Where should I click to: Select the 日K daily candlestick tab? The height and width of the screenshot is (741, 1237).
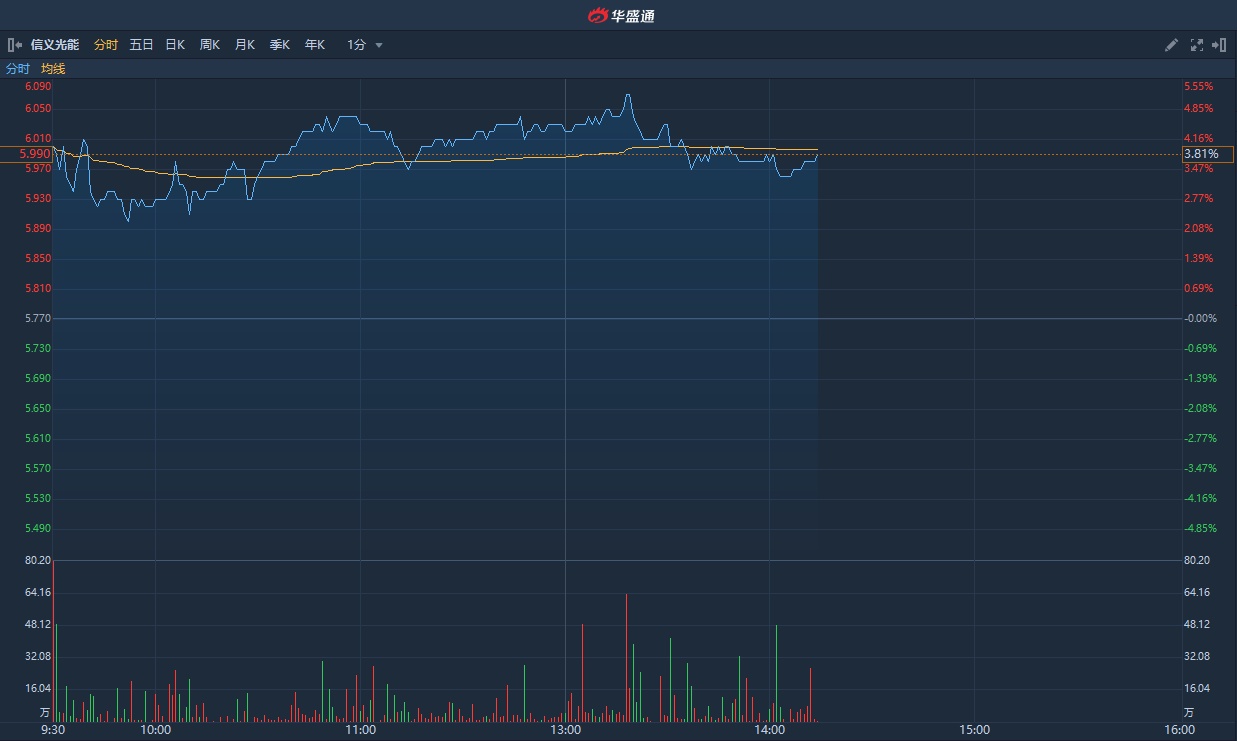click(175, 45)
